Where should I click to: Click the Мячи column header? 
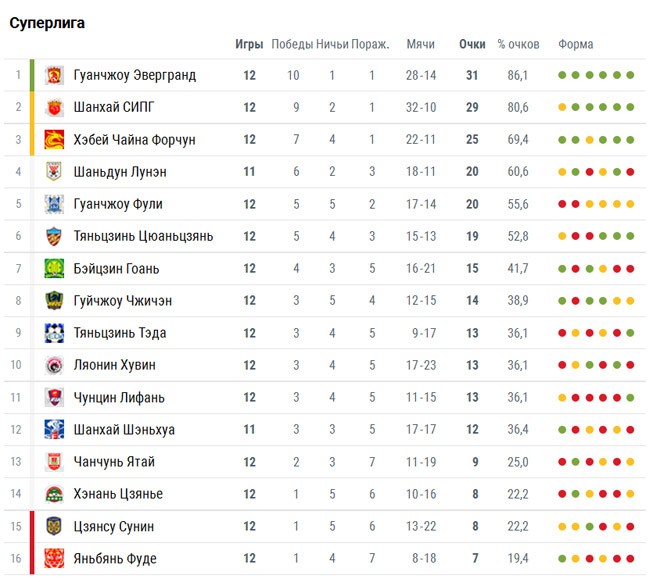tap(420, 44)
